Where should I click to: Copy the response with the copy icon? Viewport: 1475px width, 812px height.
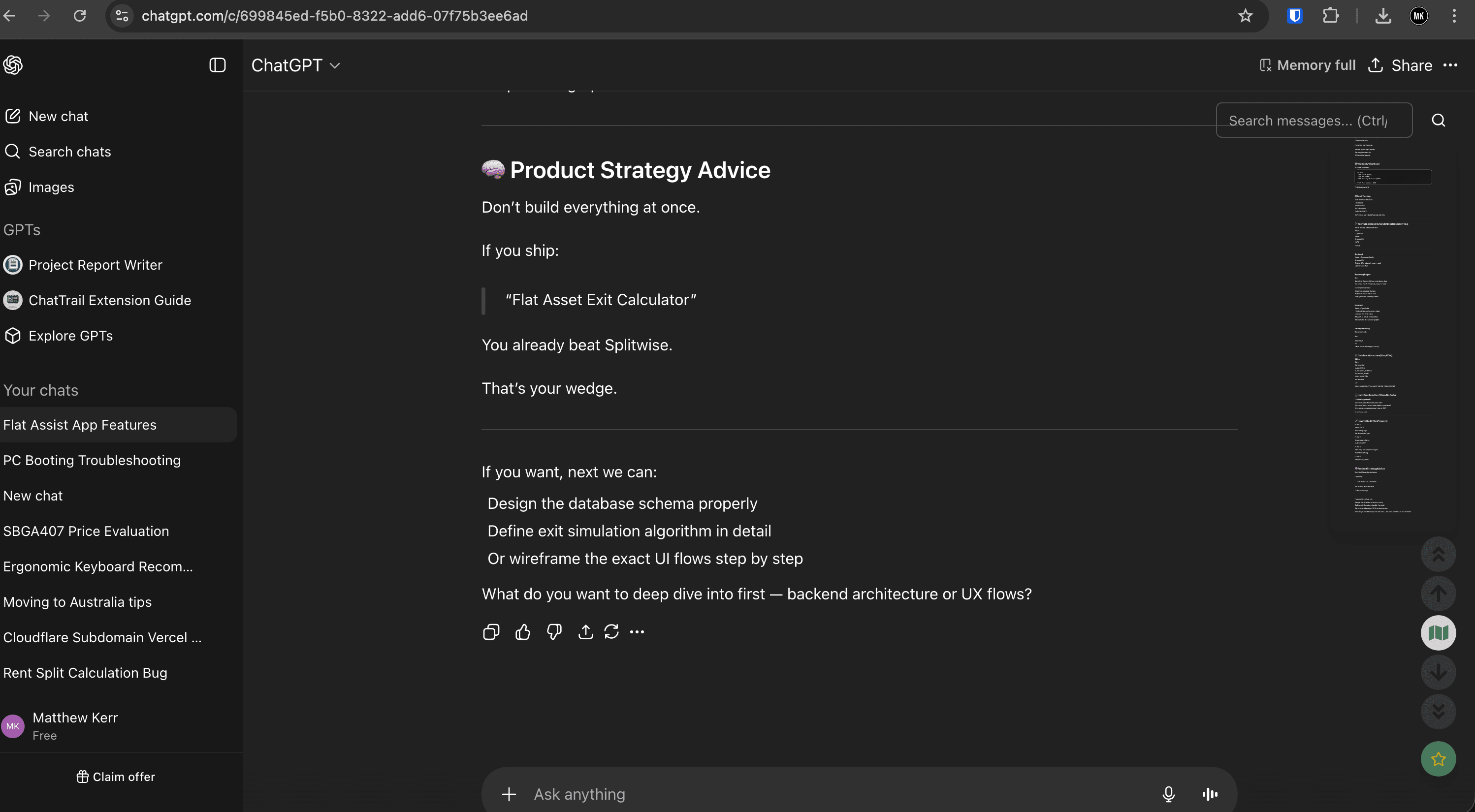click(491, 632)
